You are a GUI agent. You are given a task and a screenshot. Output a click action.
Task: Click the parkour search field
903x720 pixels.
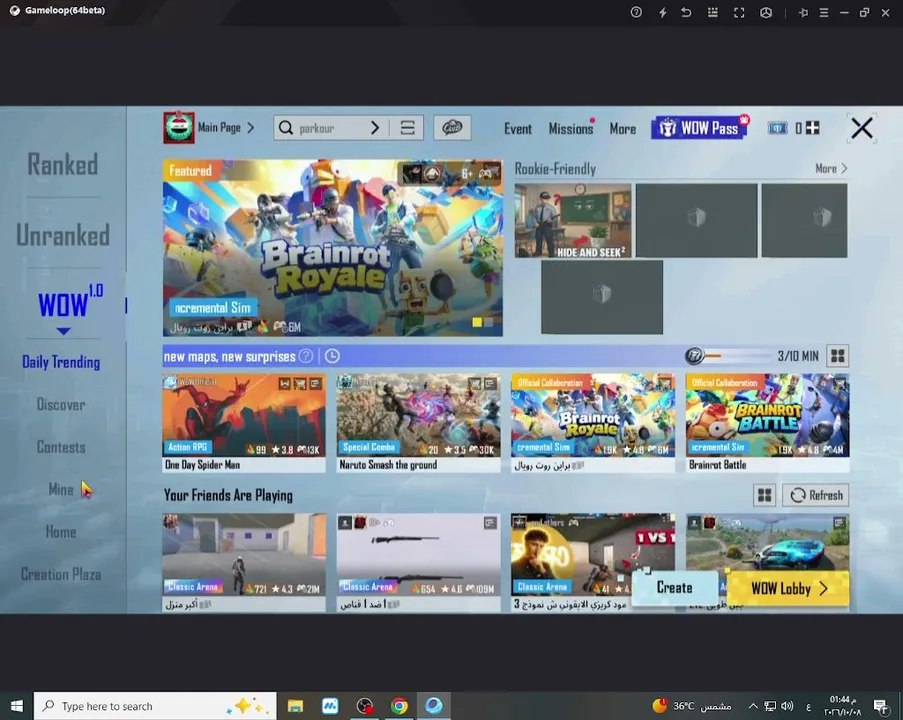[331, 128]
